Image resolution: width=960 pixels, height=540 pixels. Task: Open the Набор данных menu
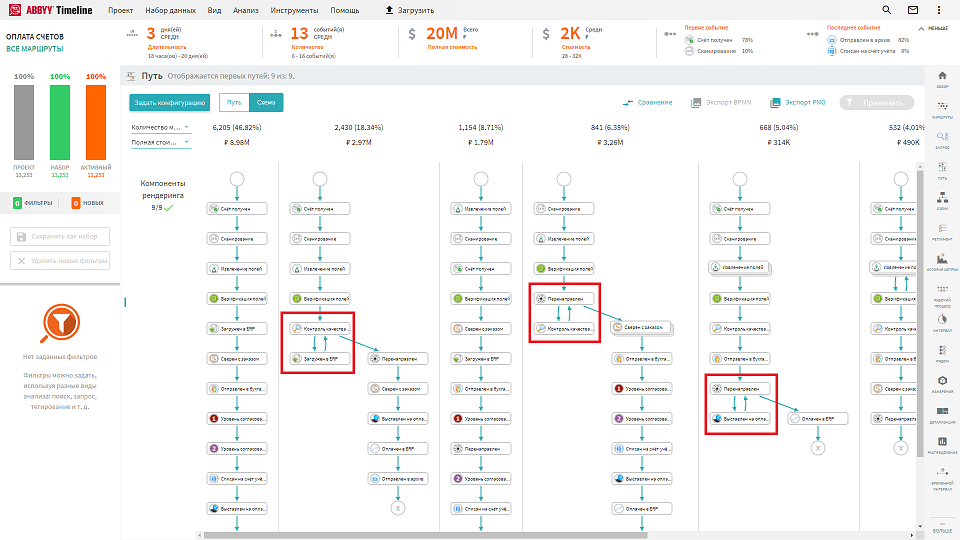[x=171, y=10]
